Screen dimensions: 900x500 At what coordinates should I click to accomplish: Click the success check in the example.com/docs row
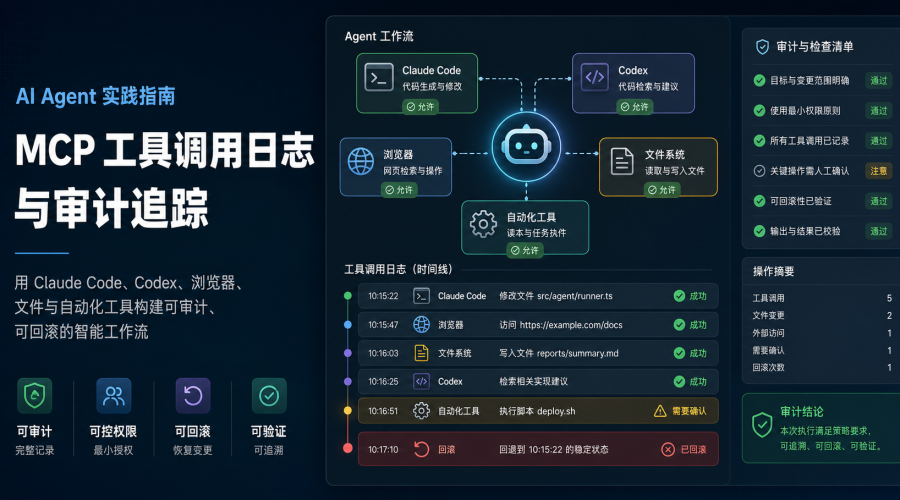[679, 325]
